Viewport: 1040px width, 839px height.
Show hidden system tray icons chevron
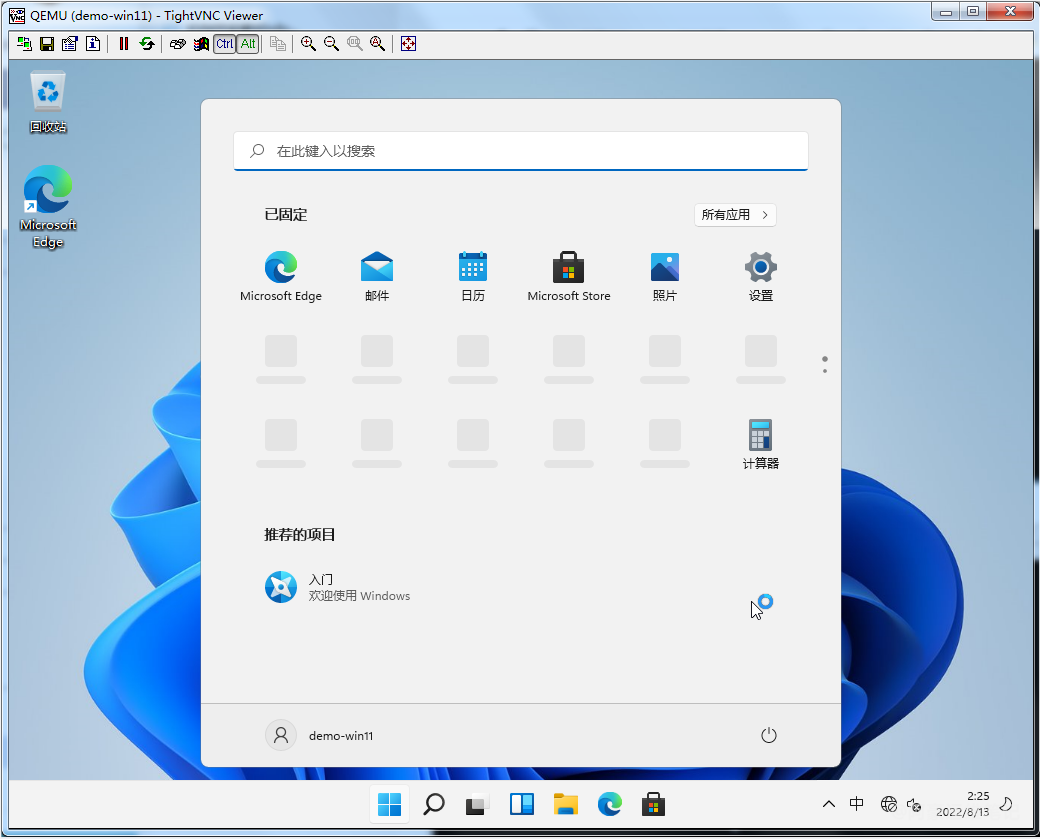click(x=828, y=804)
